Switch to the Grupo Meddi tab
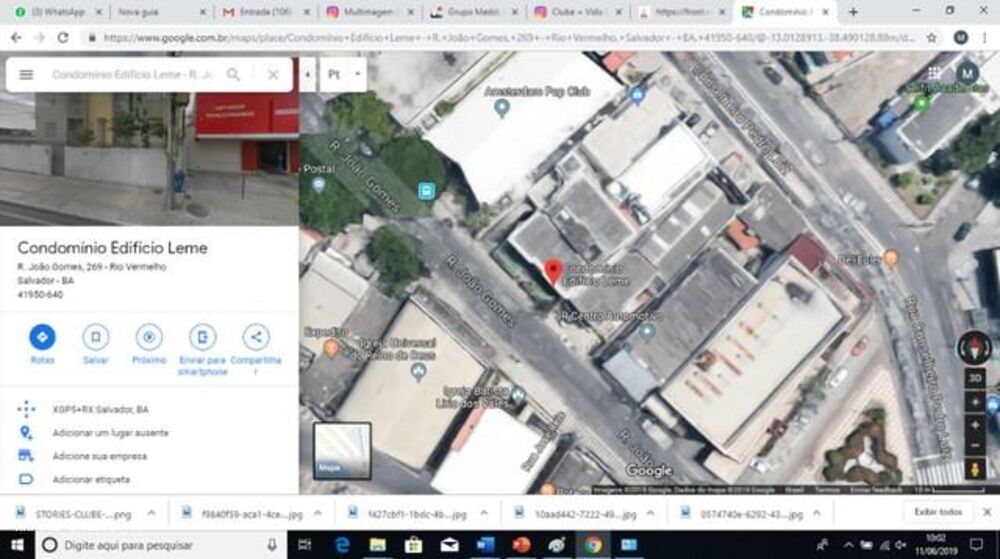This screenshot has width=1000, height=559. coord(473,12)
